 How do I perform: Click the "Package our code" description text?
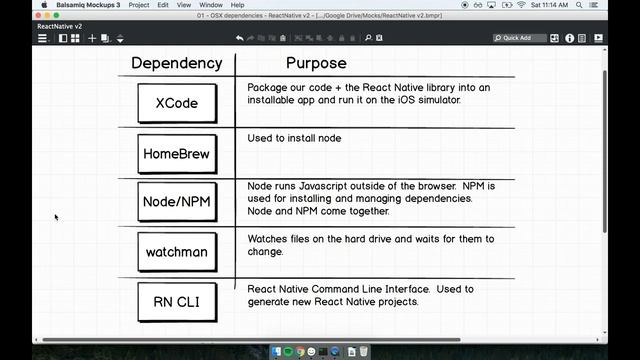tap(369, 93)
